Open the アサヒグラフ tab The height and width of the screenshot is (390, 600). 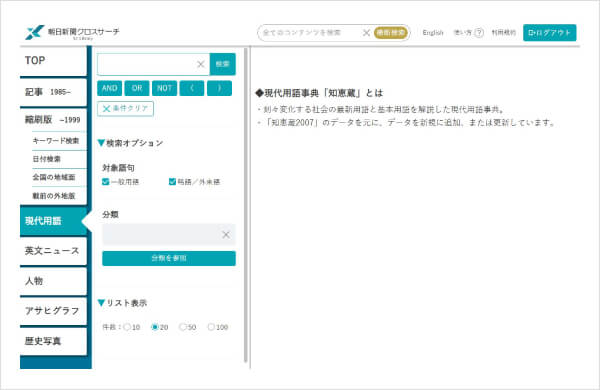pos(53,311)
